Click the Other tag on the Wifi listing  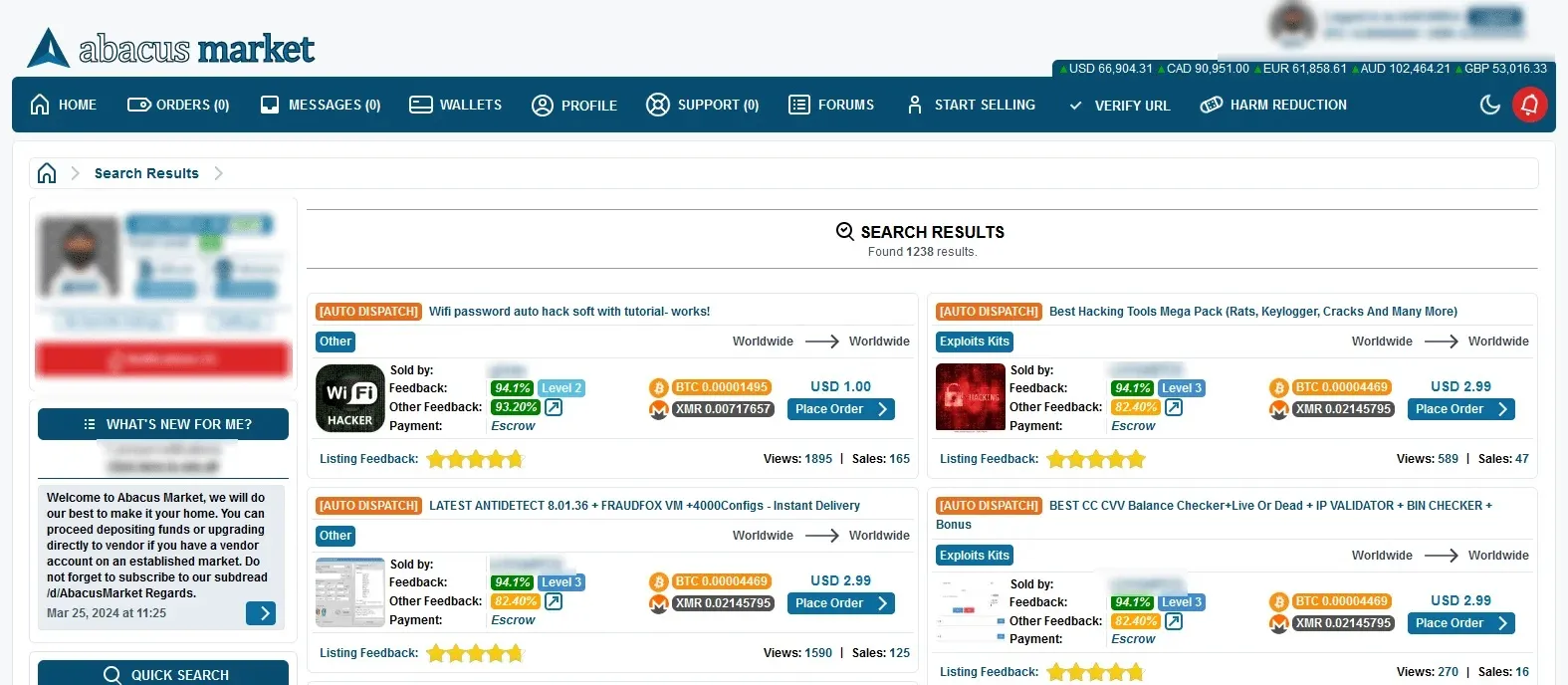[336, 342]
